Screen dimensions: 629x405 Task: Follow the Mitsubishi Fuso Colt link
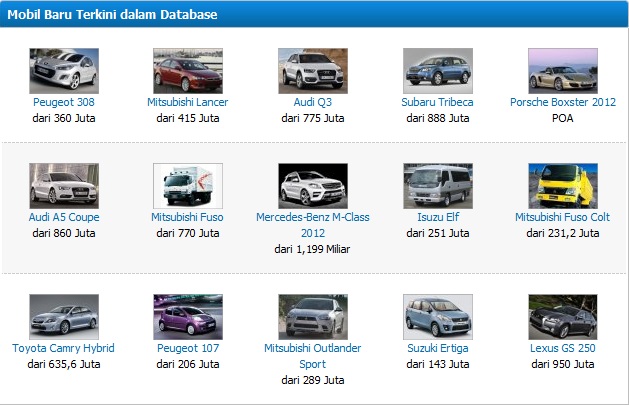563,217
